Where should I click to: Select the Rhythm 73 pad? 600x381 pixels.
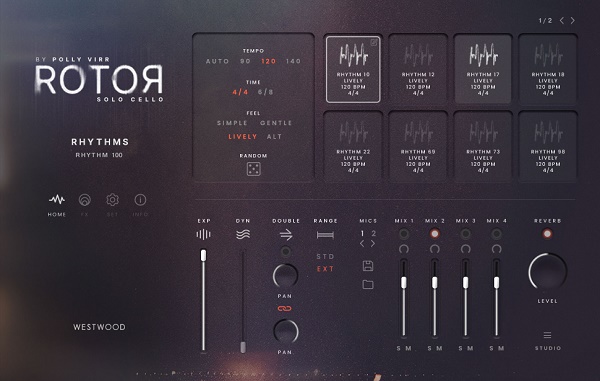[x=483, y=147]
